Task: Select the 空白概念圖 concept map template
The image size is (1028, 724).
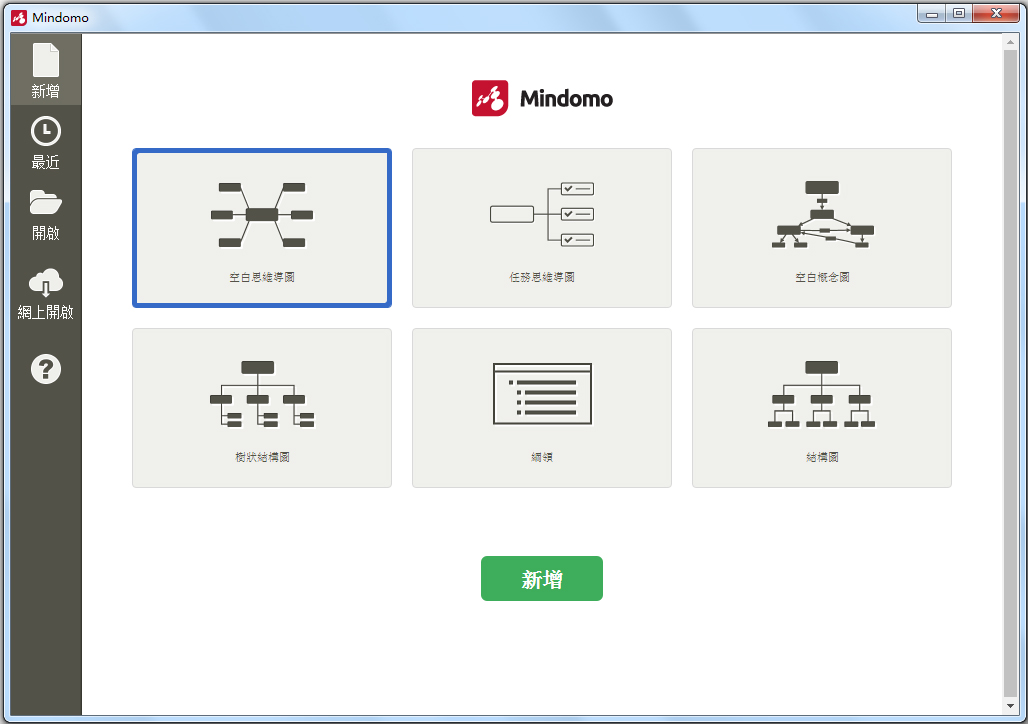Action: click(821, 228)
